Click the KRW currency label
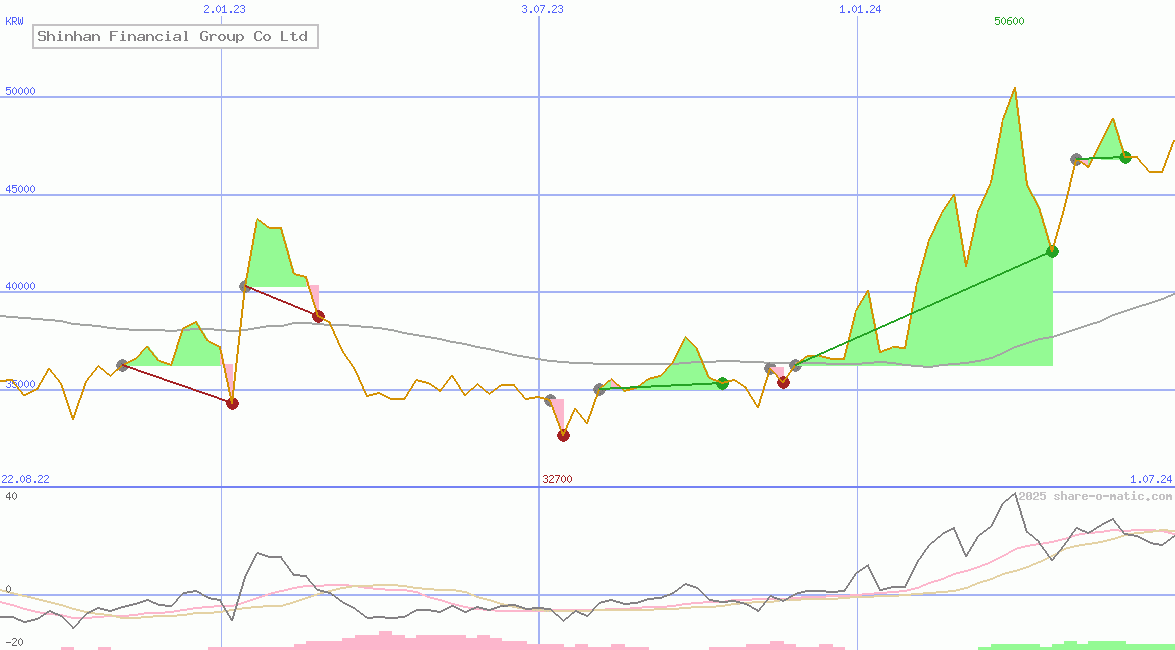Screen dimensions: 1175x650 [14, 22]
